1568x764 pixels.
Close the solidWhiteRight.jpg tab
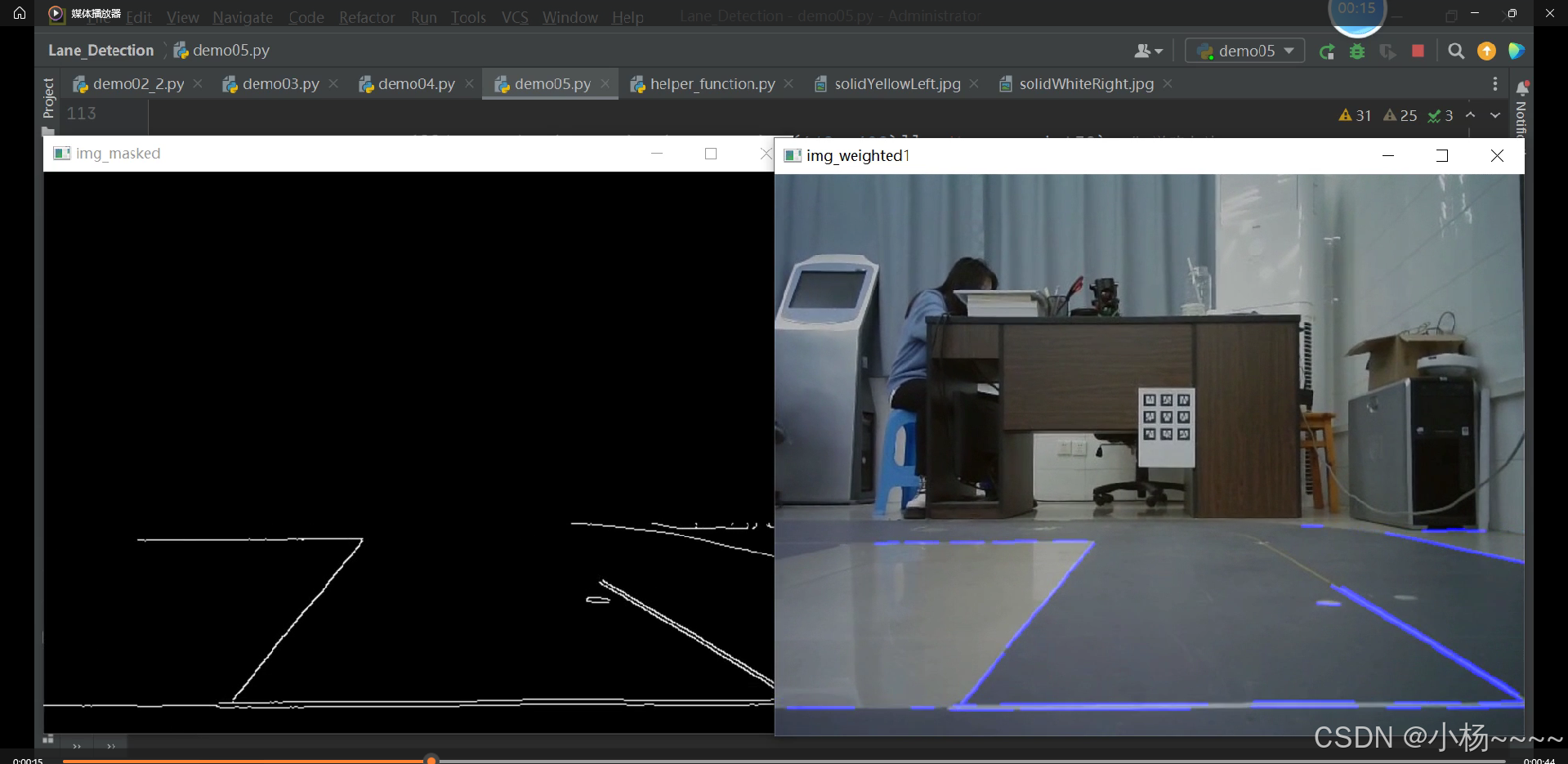tap(1168, 84)
